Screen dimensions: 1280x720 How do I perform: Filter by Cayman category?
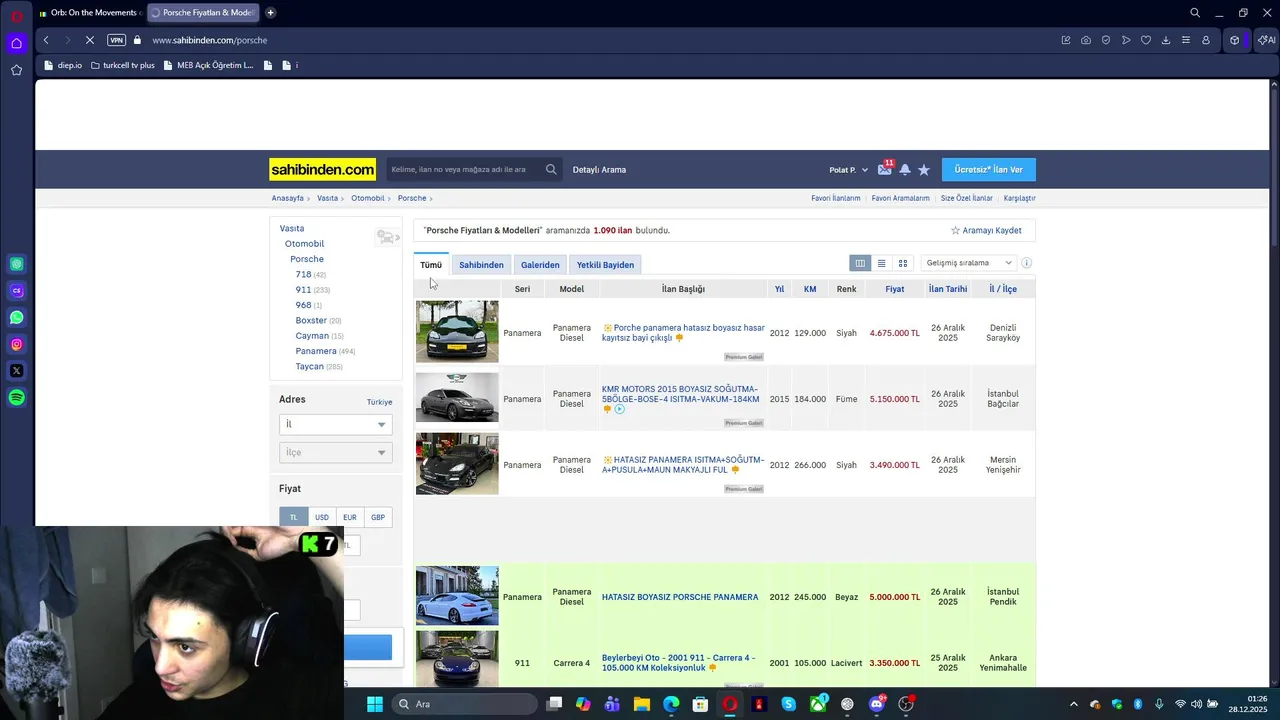click(312, 335)
